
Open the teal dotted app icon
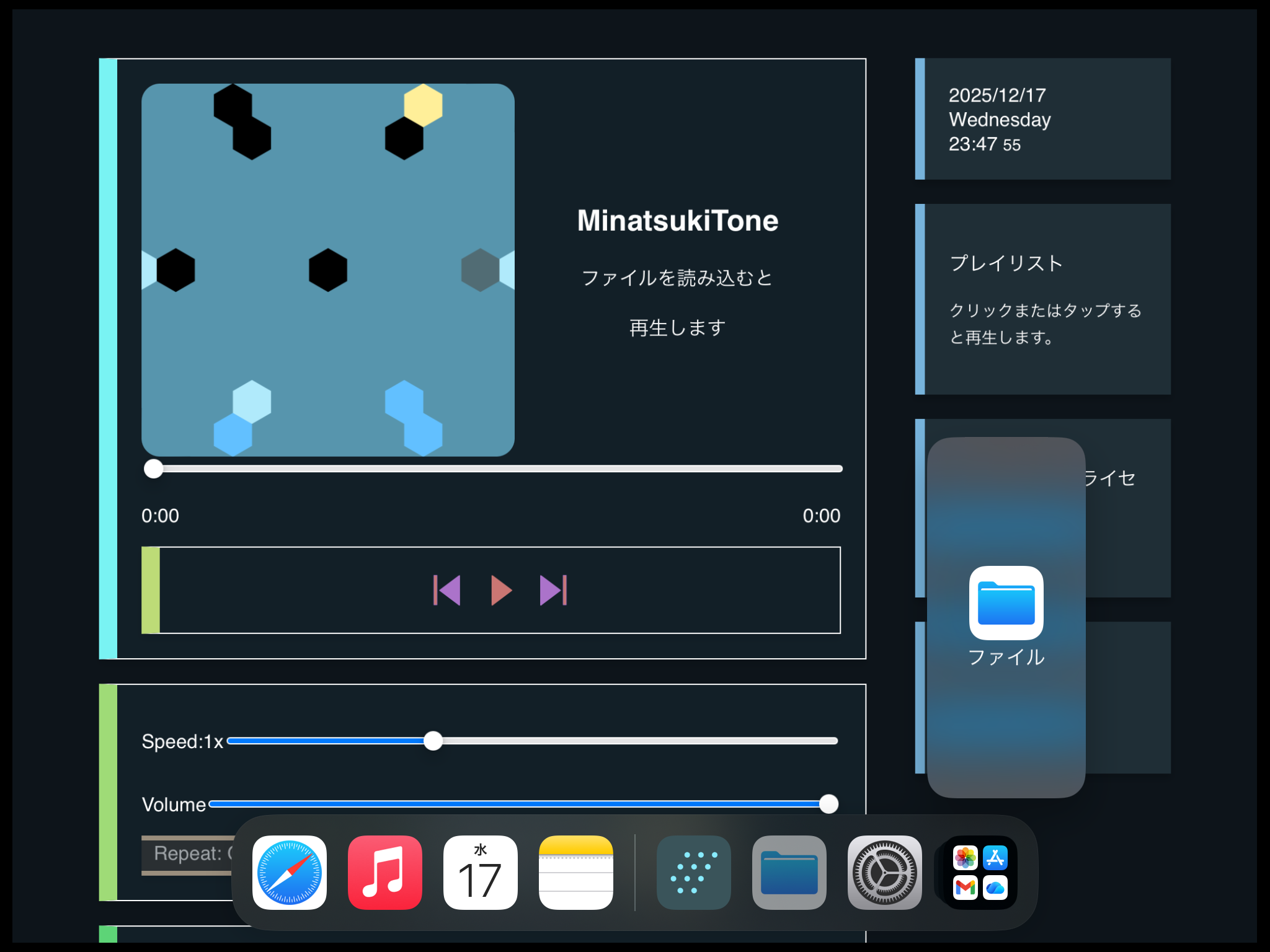click(x=693, y=873)
